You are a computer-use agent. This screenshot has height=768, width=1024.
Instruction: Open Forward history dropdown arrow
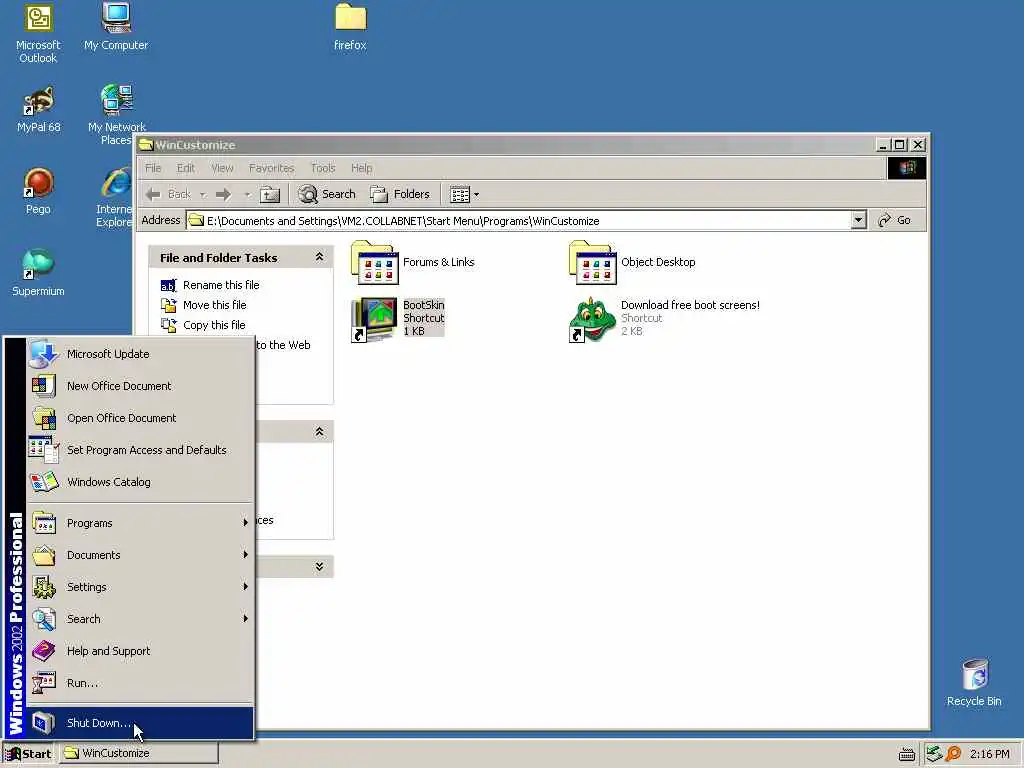pos(247,195)
